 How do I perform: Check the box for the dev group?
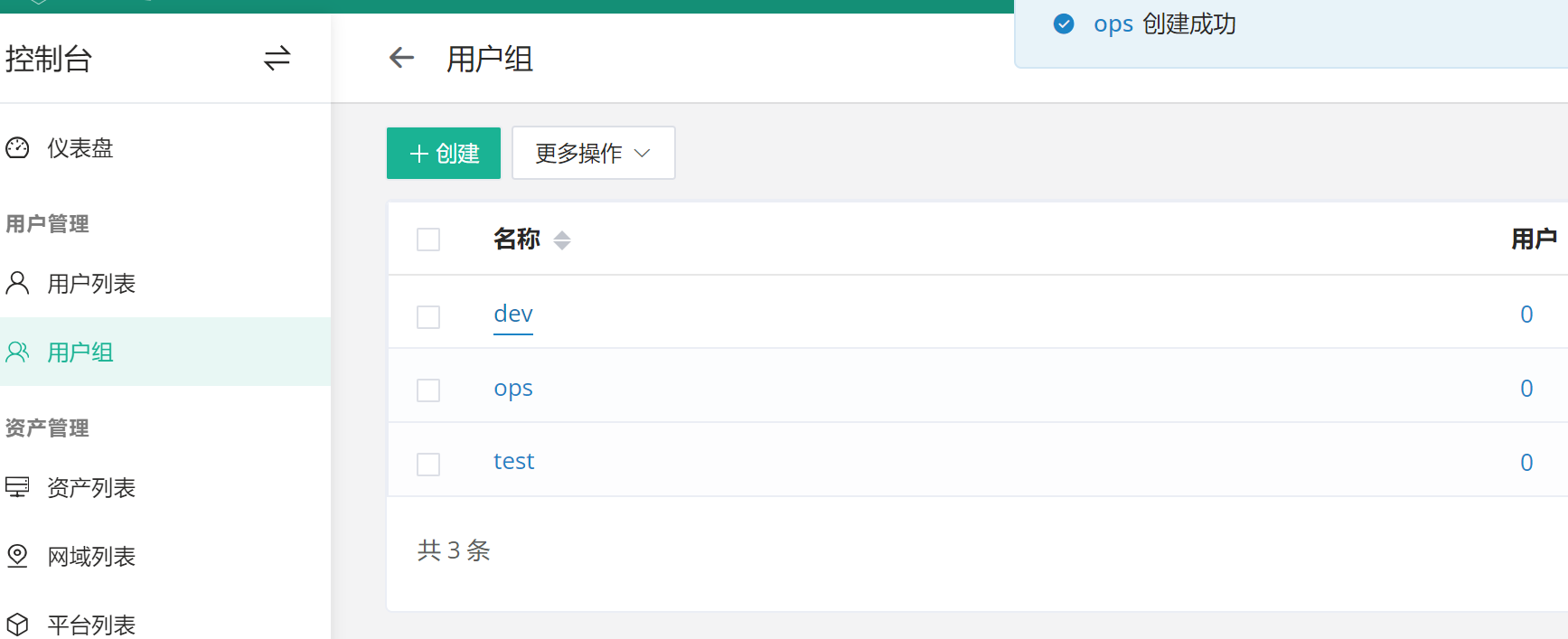point(428,317)
